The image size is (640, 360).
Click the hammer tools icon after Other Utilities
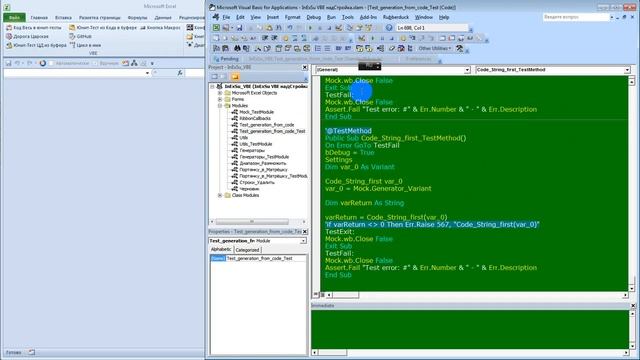[460, 48]
